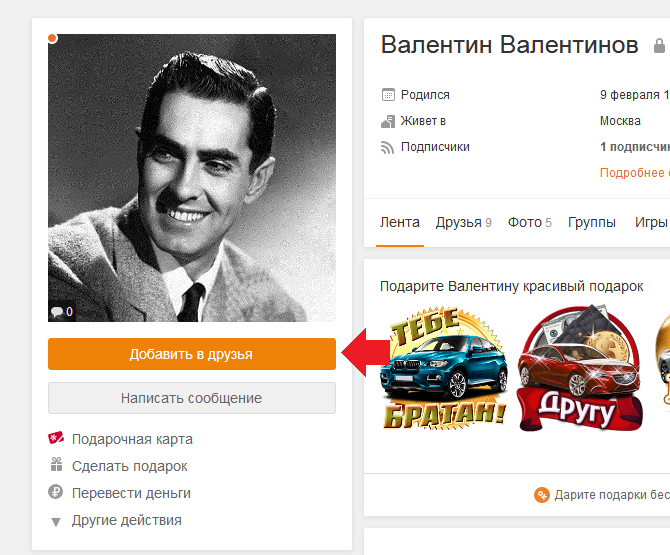Screen dimensions: 670x555
Task: Click the comment bubble icon on the photo
Action: tap(56, 311)
